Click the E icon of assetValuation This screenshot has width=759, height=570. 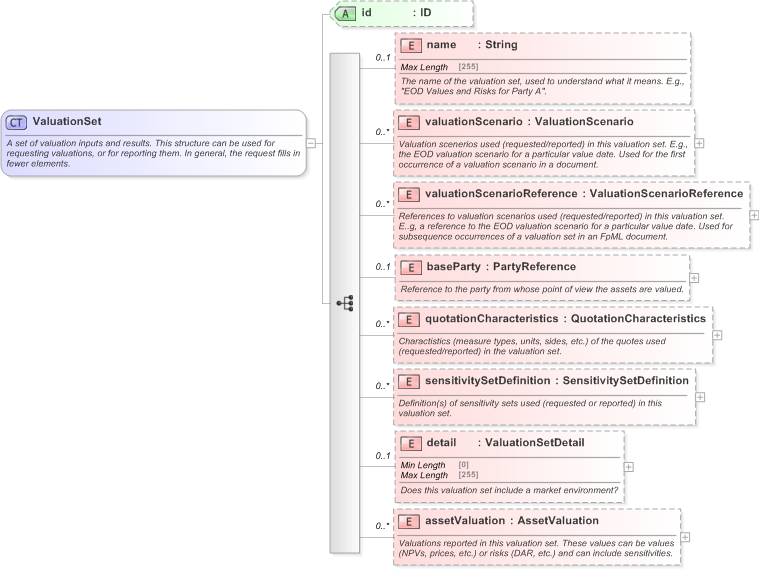(x=409, y=522)
